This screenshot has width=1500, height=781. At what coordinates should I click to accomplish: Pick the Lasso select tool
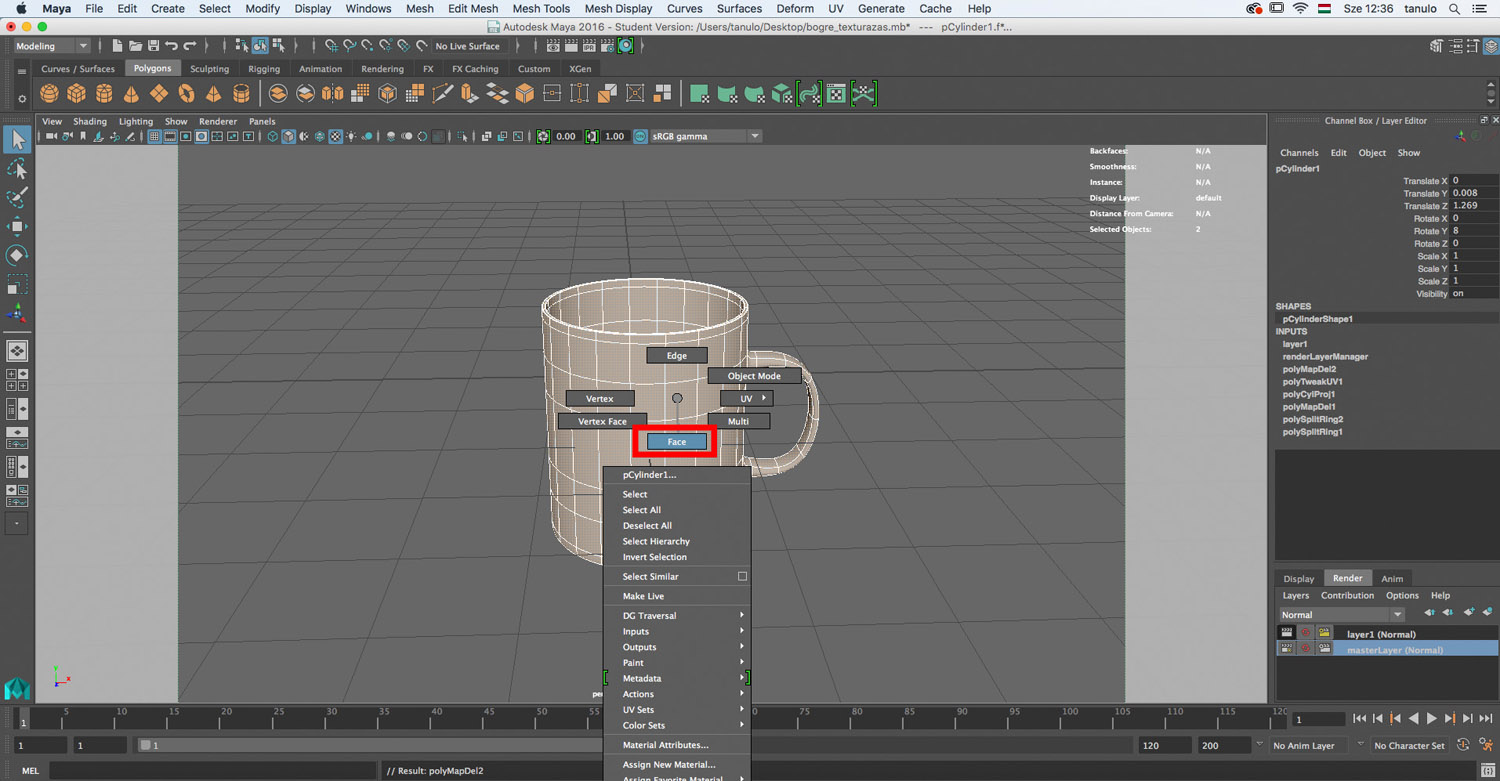point(17,168)
